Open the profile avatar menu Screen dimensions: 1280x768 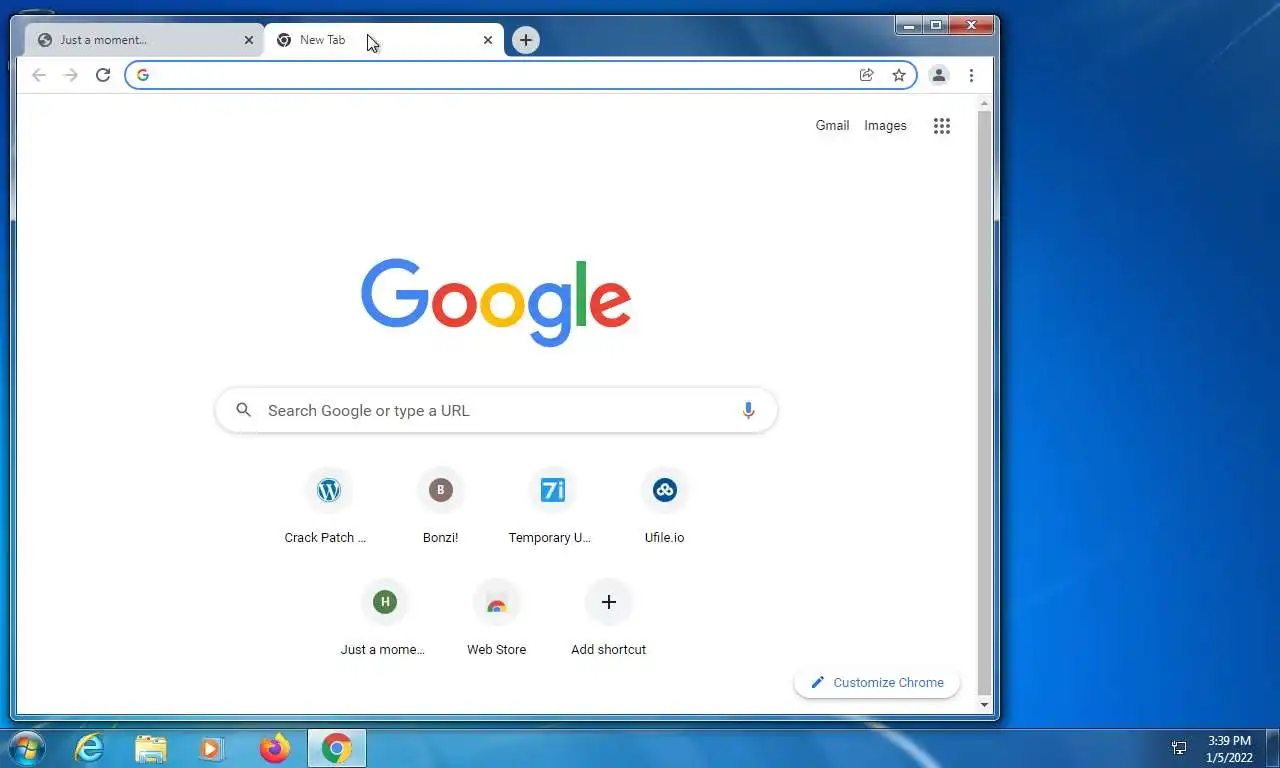click(939, 75)
